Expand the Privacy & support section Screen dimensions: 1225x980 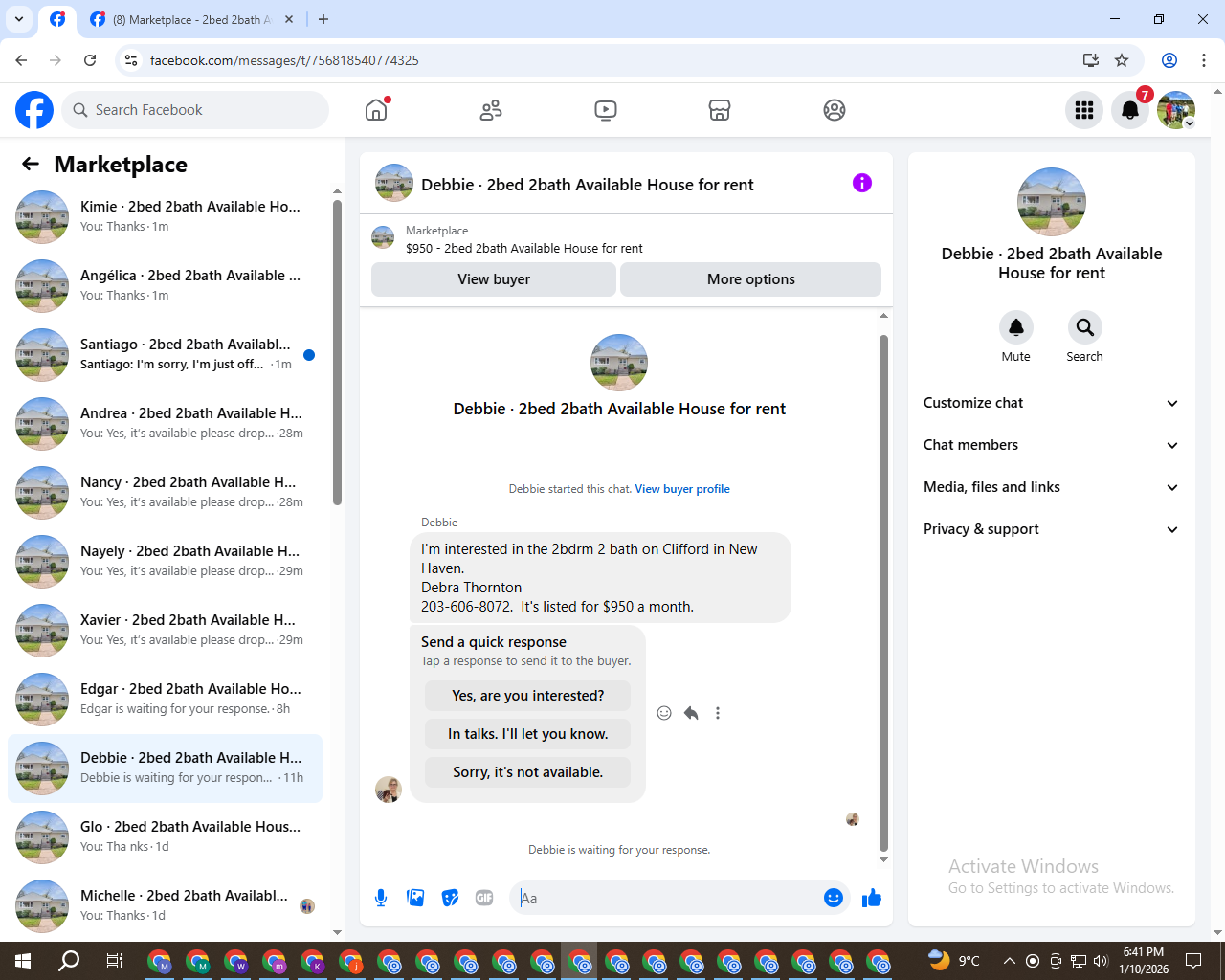pyautogui.click(x=1052, y=529)
